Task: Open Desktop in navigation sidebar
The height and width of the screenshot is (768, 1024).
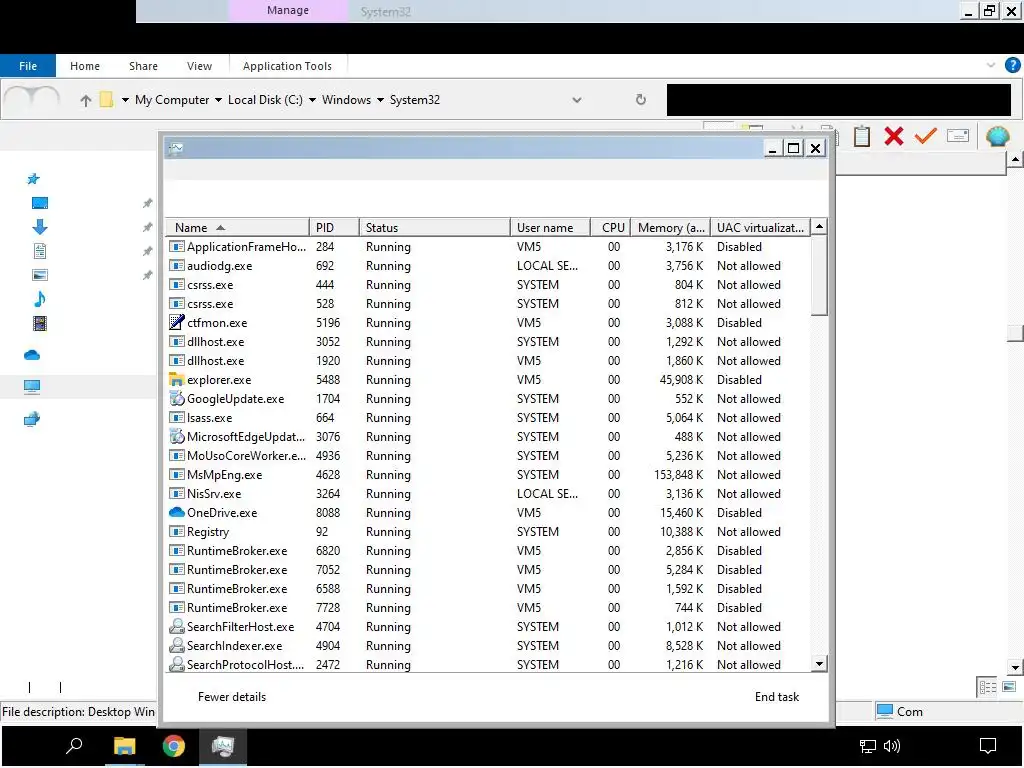Action: pyautogui.click(x=40, y=203)
